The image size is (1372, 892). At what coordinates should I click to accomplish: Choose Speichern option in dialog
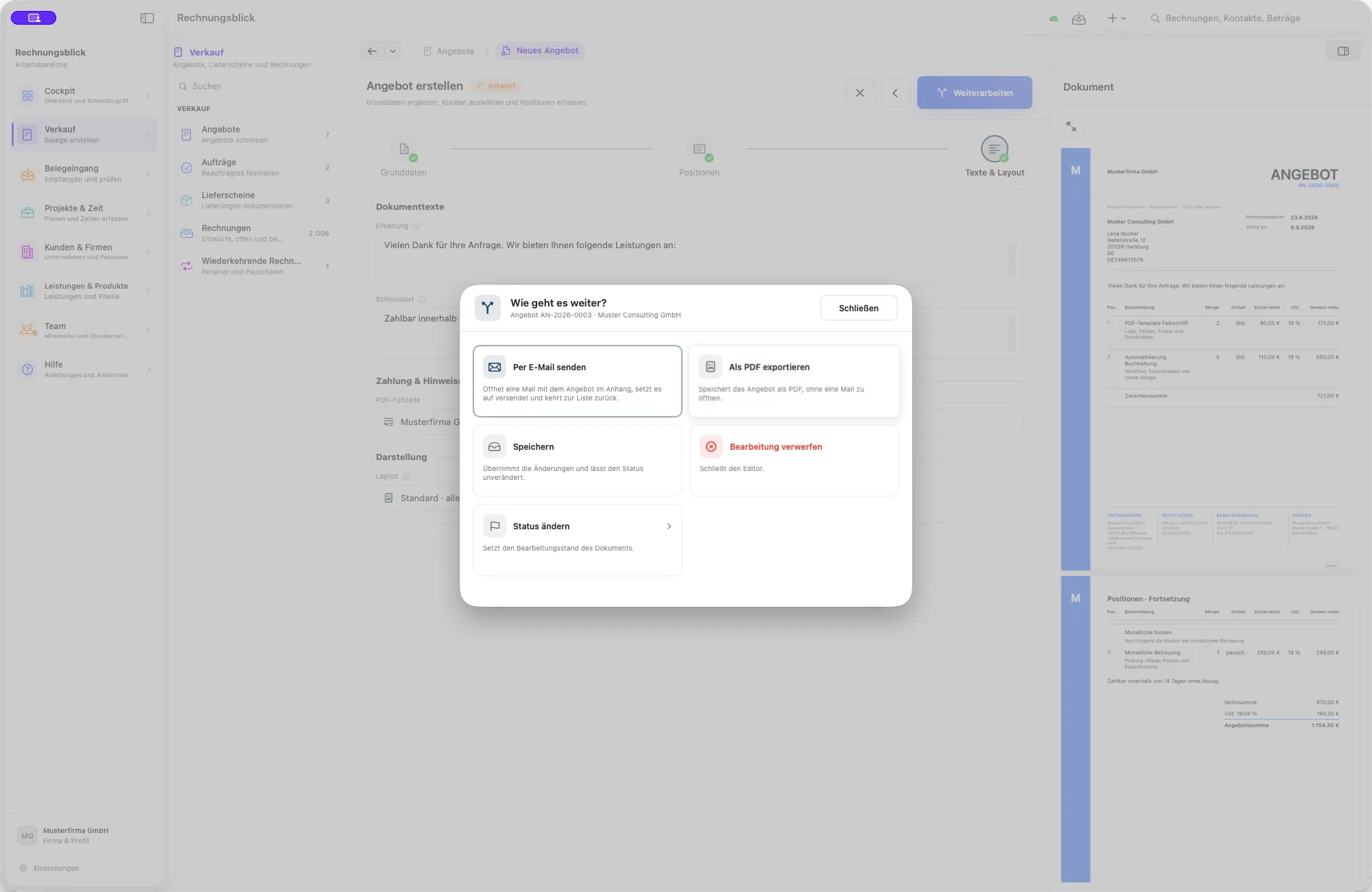(x=578, y=461)
